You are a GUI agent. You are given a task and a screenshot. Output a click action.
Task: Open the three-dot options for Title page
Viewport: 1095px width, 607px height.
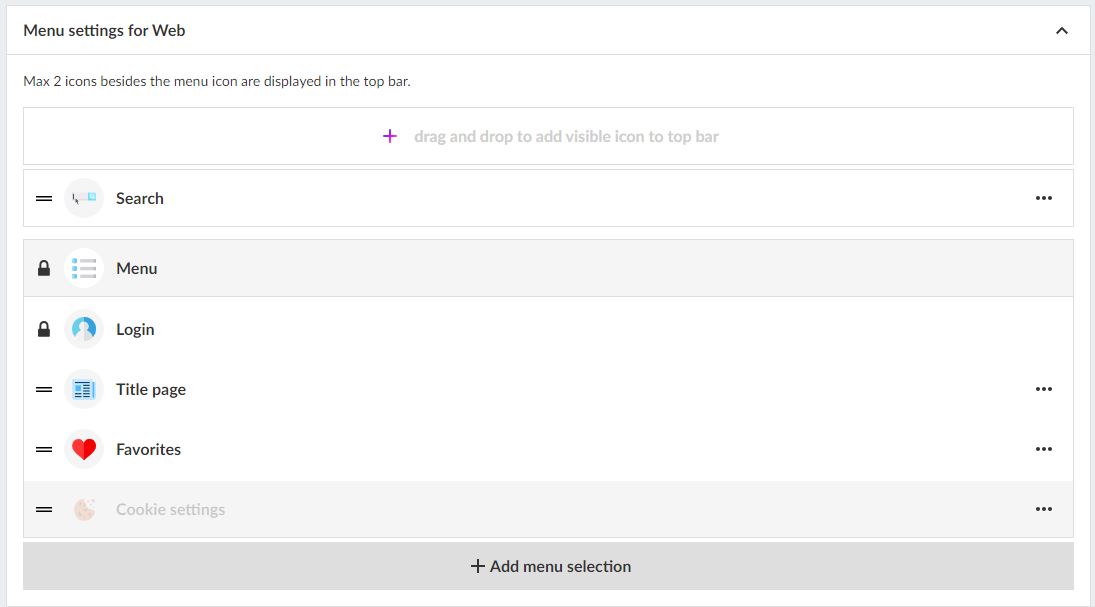point(1044,389)
